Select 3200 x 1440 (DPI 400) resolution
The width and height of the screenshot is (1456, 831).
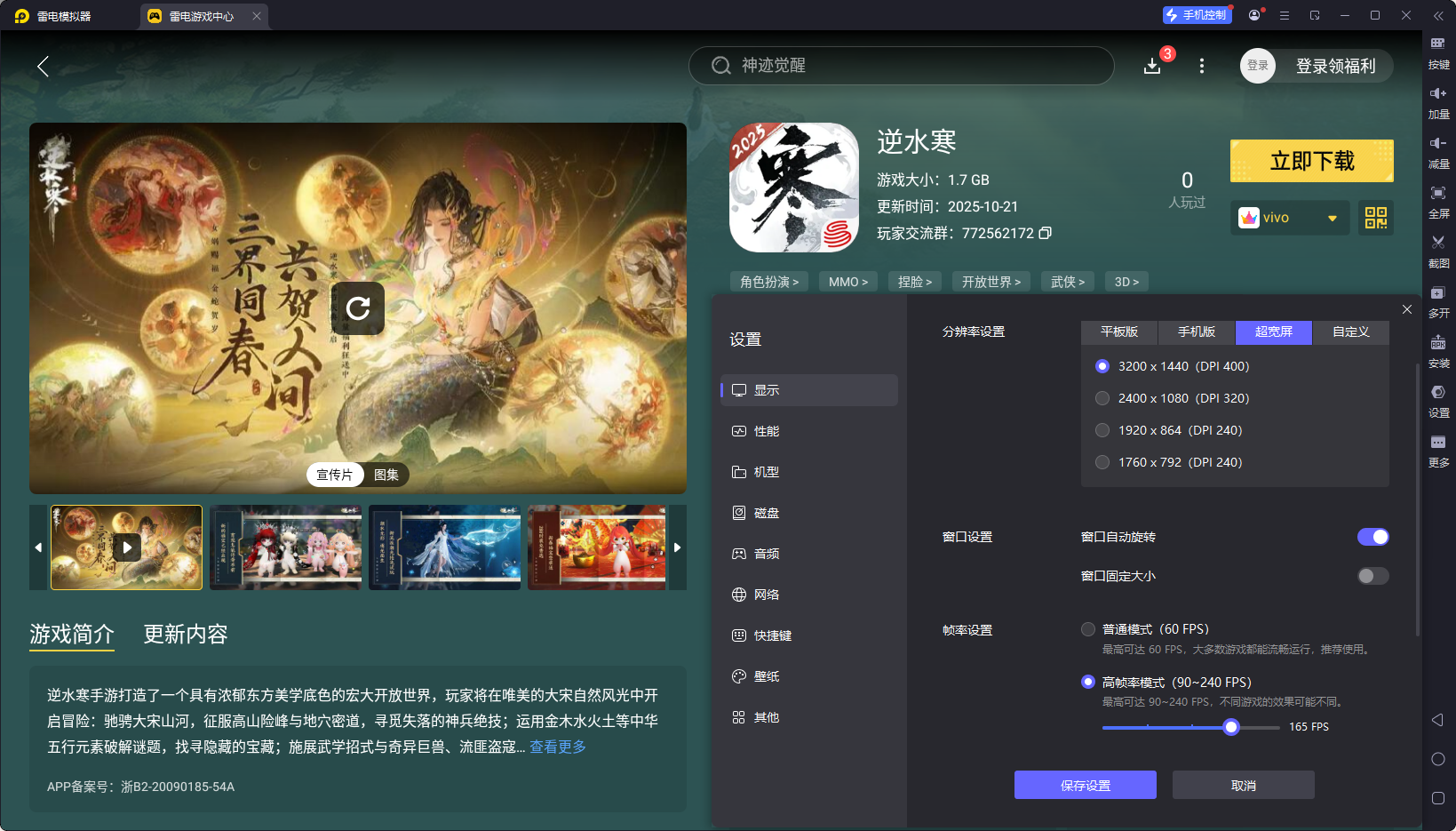[1102, 366]
